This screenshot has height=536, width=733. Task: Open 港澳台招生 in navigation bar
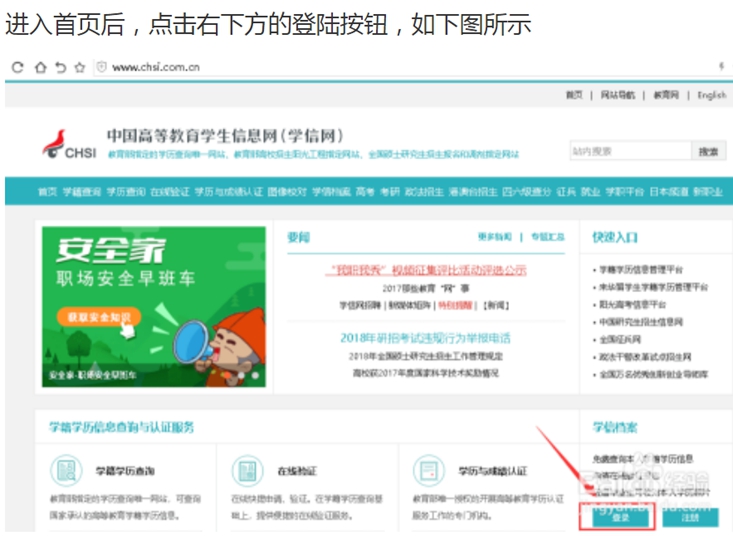(x=473, y=192)
